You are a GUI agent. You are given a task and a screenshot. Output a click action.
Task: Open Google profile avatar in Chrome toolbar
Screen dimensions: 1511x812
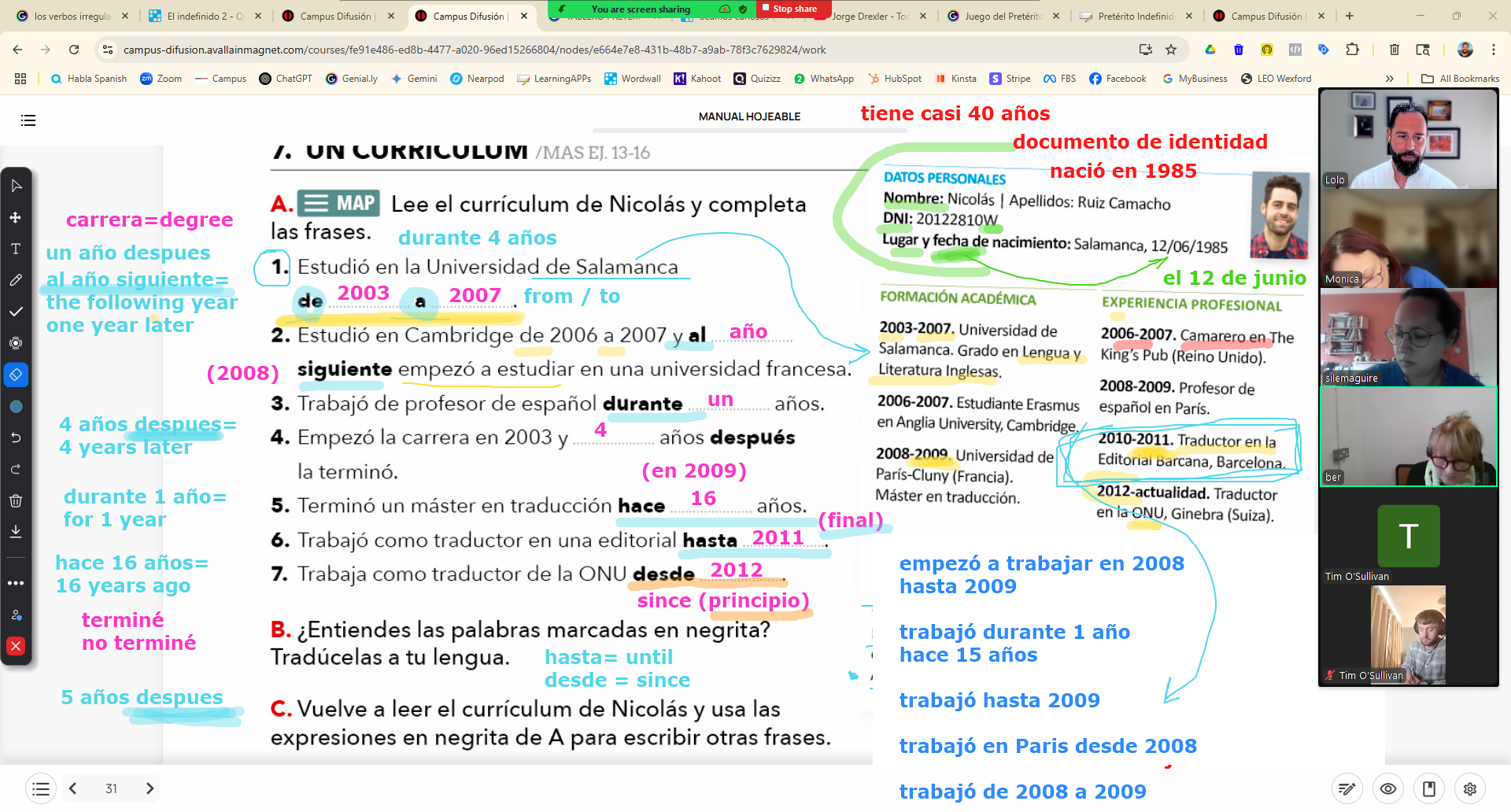click(1465, 50)
